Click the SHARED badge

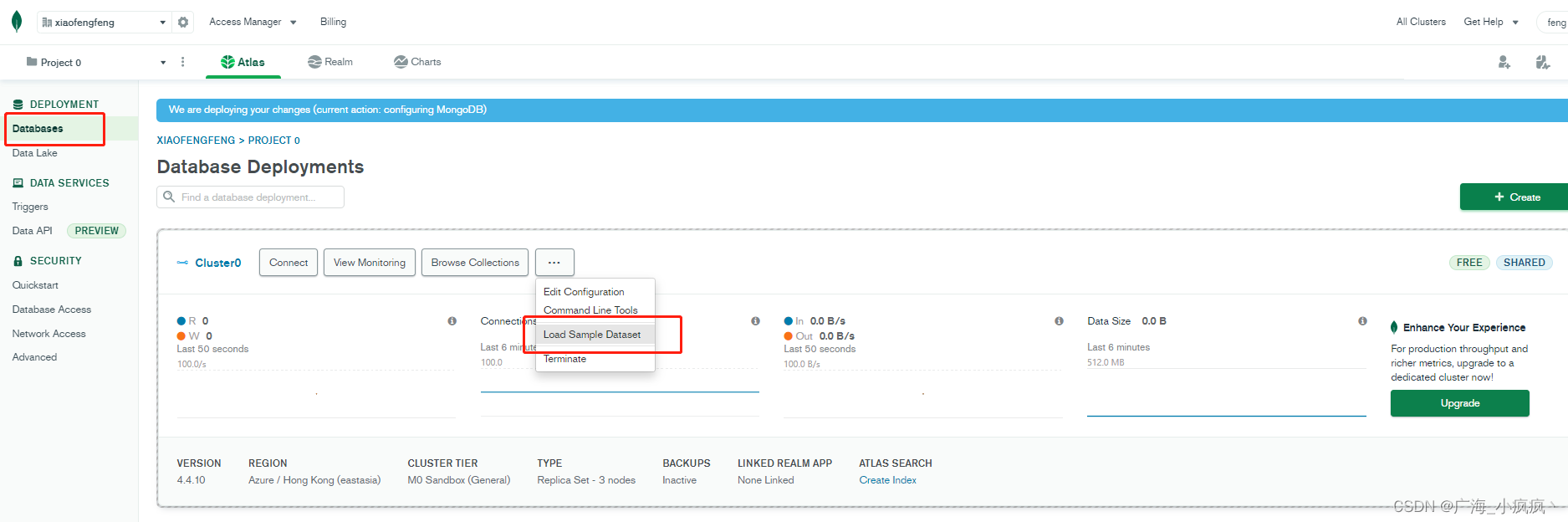pyautogui.click(x=1524, y=263)
